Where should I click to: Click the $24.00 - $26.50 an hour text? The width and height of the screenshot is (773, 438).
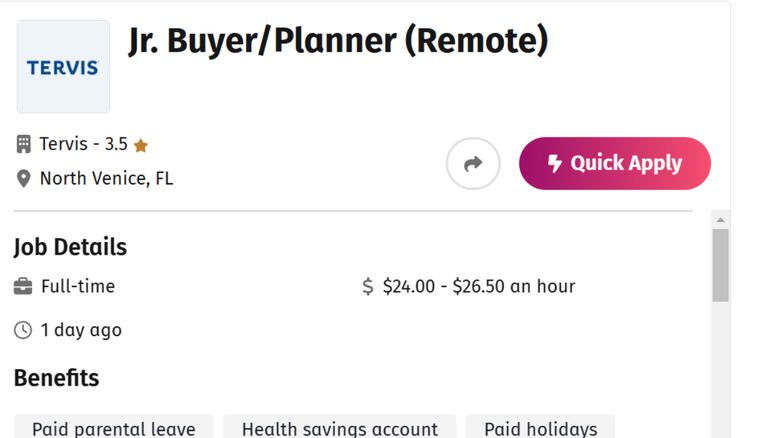[x=479, y=286]
